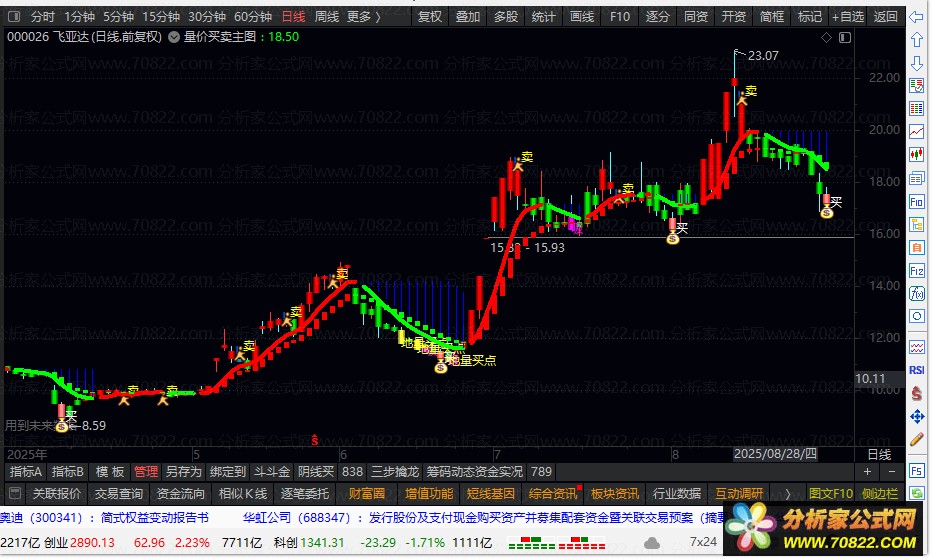
Task: Click the red 管理 manage tab
Action: (146, 472)
